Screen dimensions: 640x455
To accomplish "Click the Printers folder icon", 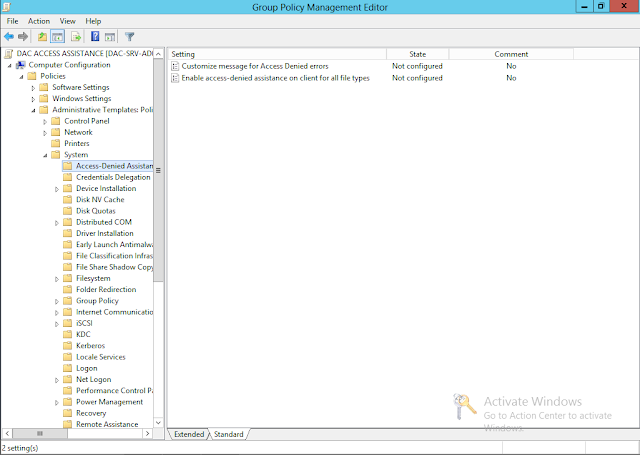I will 56,143.
